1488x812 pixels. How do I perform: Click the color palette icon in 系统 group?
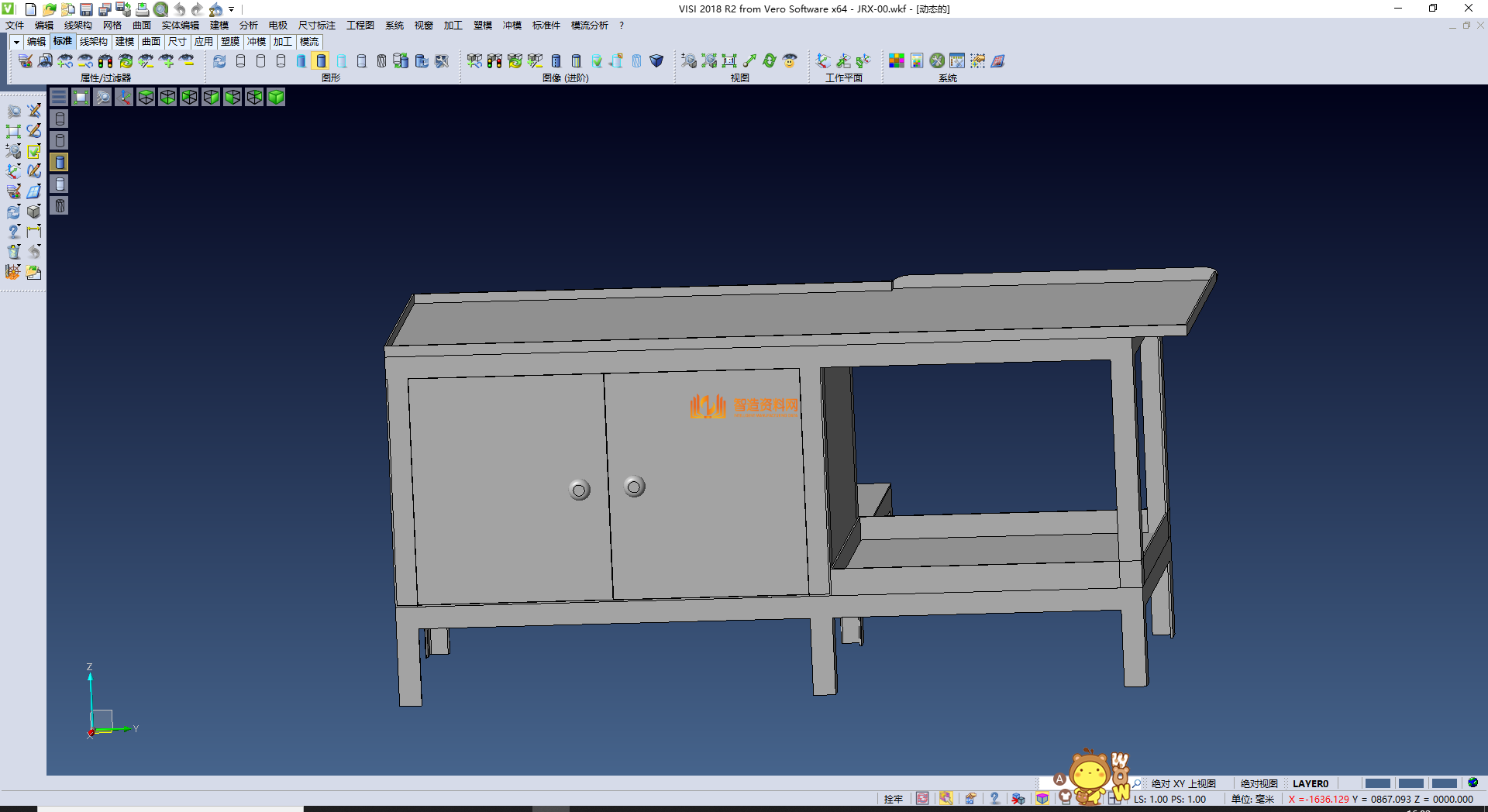(896, 61)
